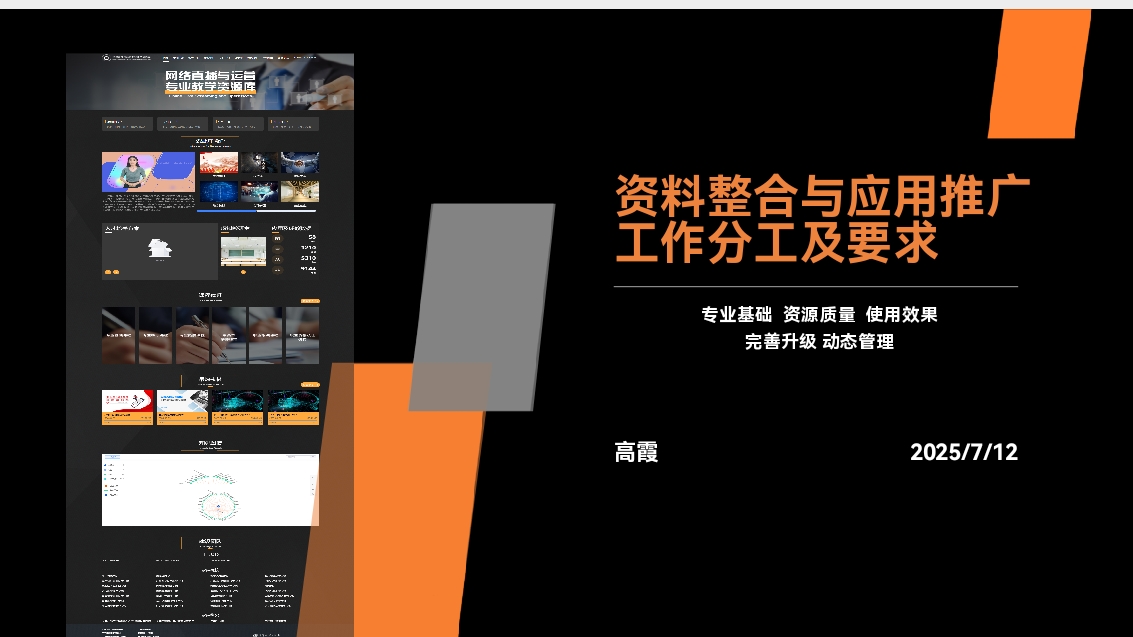1133x637 pixels.
Task: Click the date 2025/7/12
Action: [x=963, y=452]
